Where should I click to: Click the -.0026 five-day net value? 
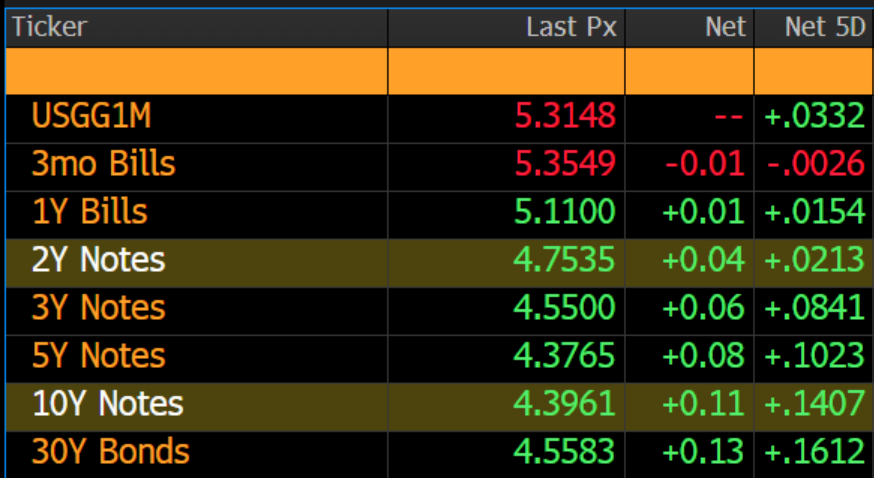pos(816,164)
